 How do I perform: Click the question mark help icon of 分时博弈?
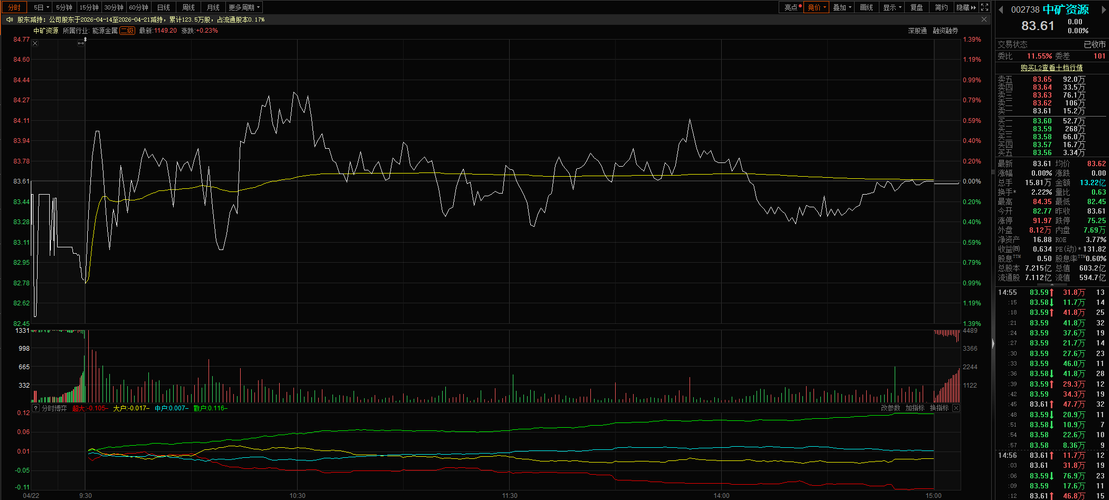tap(35, 408)
